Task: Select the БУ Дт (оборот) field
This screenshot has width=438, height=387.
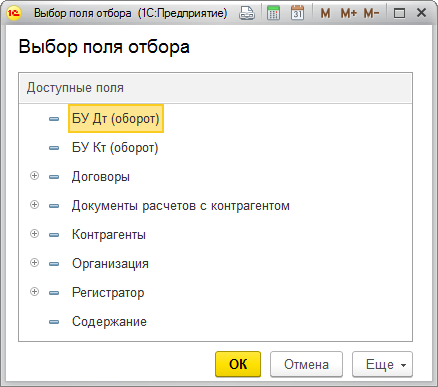Action: [x=116, y=119]
